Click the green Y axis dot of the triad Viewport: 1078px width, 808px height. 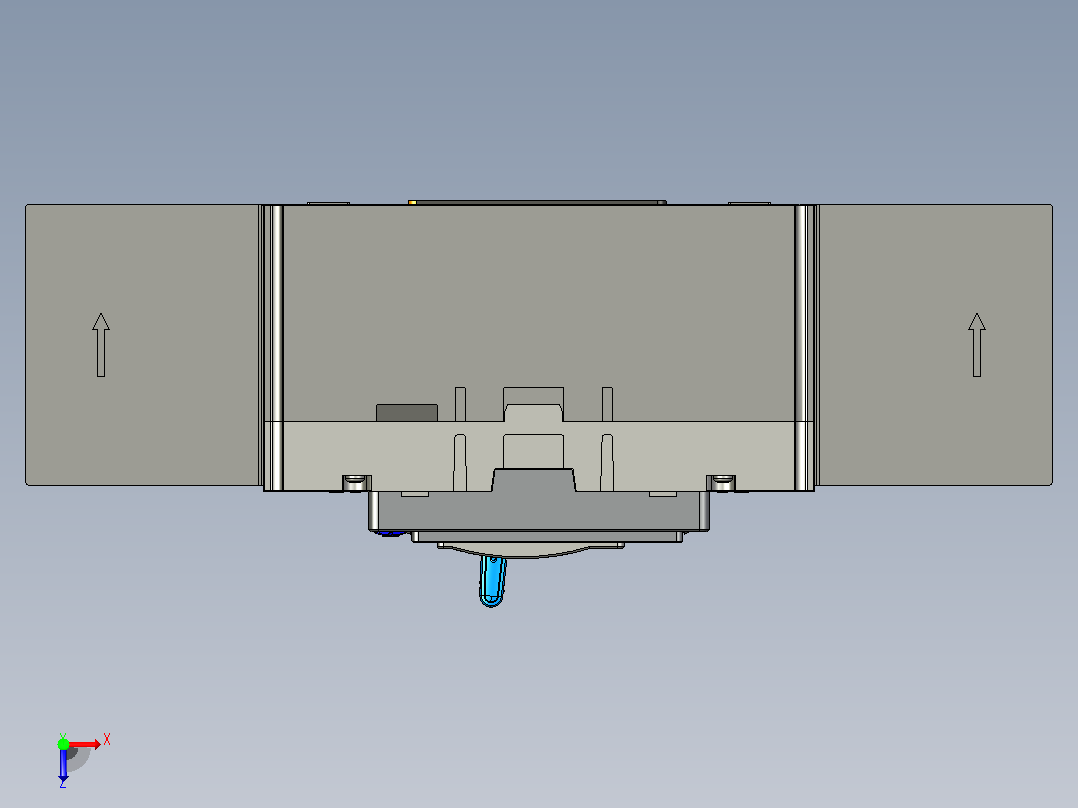(x=63, y=743)
